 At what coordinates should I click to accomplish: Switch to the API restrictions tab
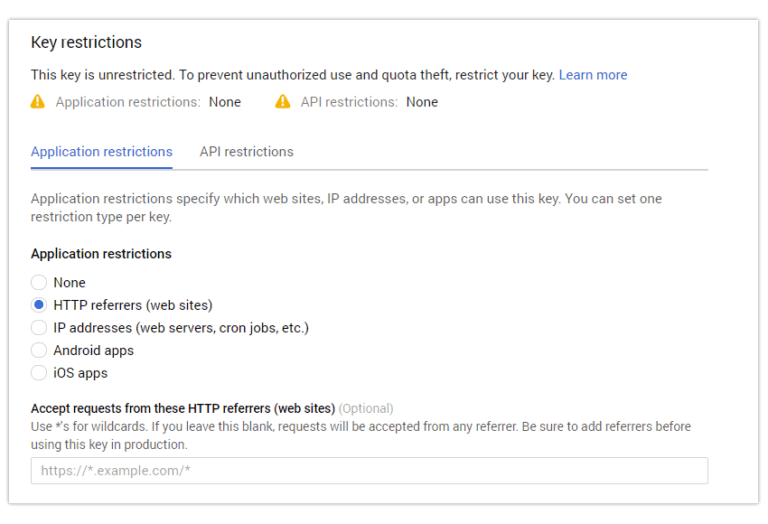click(246, 152)
